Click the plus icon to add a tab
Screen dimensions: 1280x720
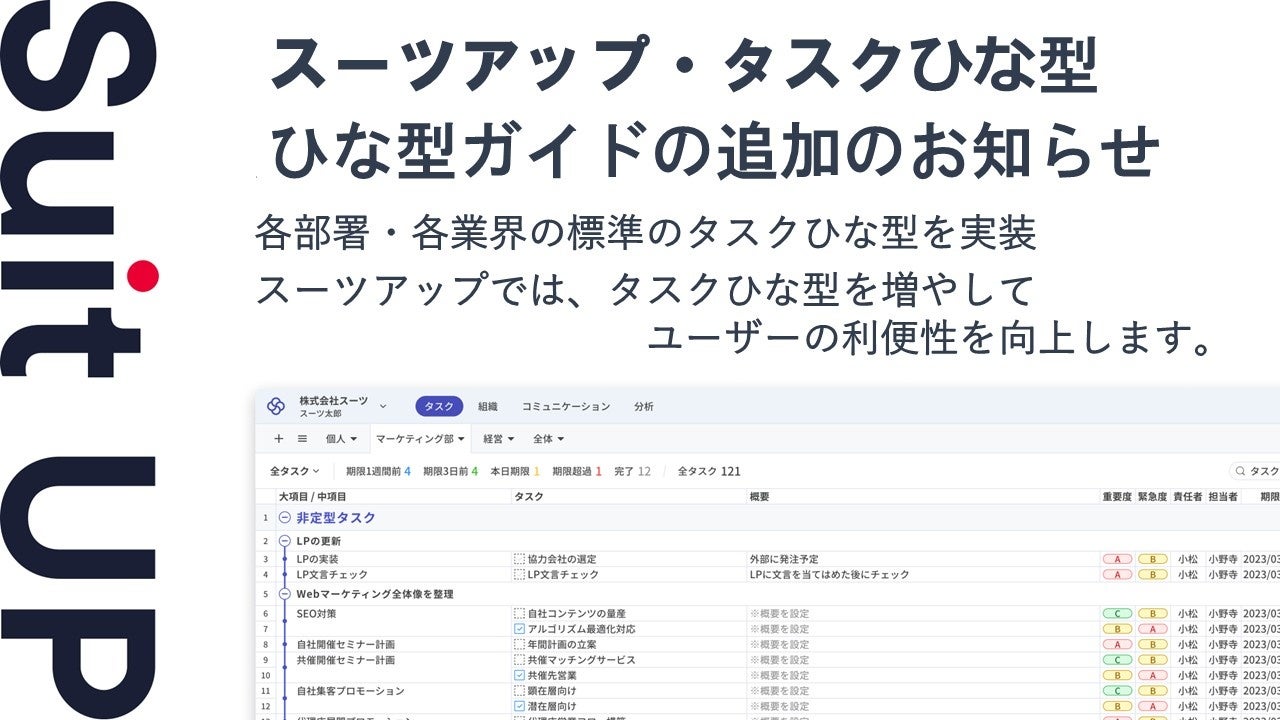click(279, 438)
